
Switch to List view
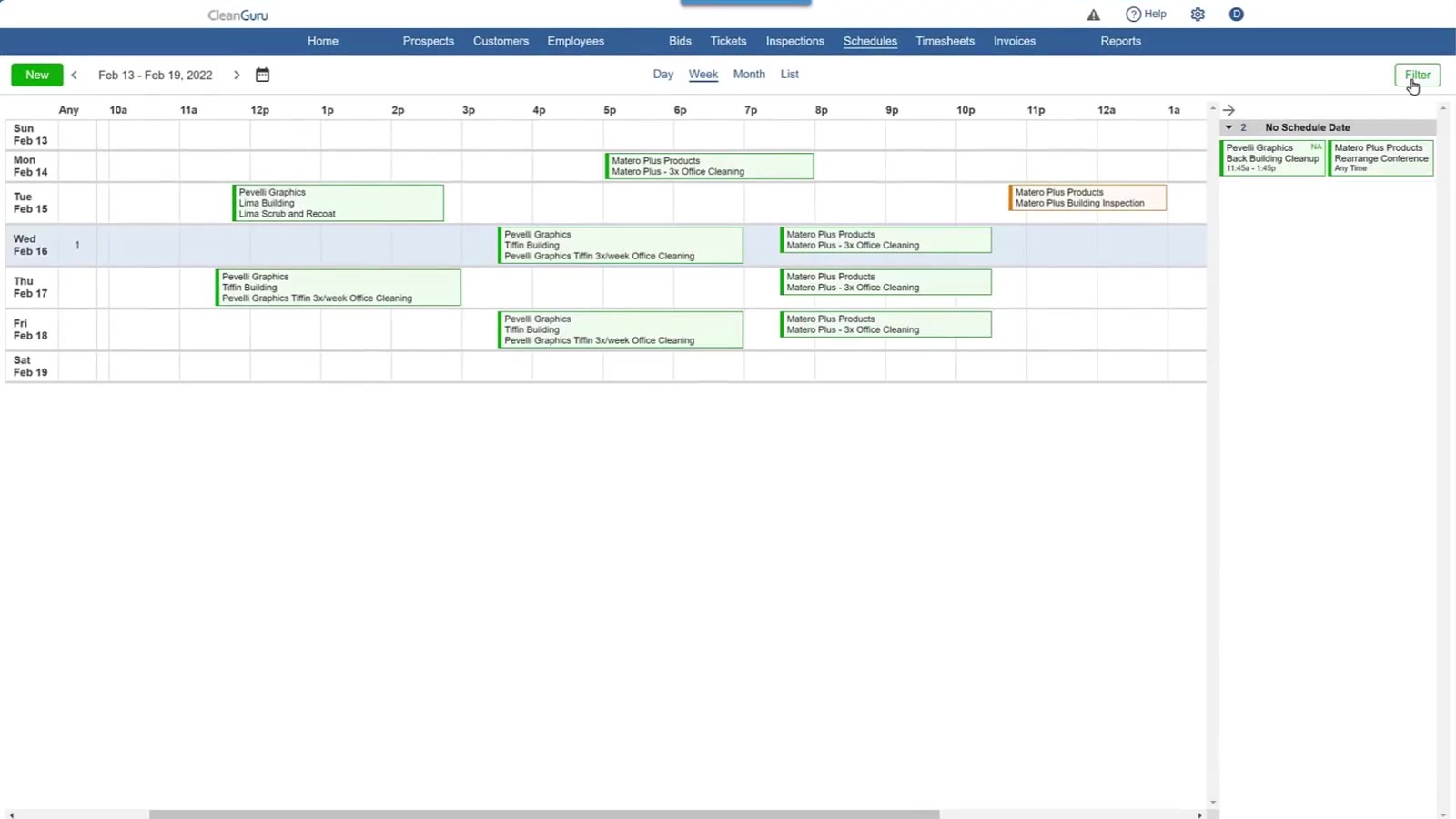789,74
